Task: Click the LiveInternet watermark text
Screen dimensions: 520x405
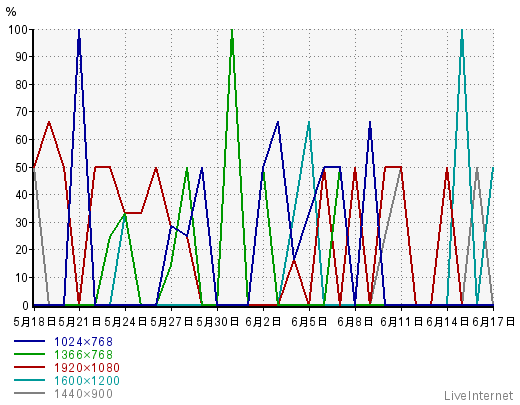Action: click(x=479, y=396)
